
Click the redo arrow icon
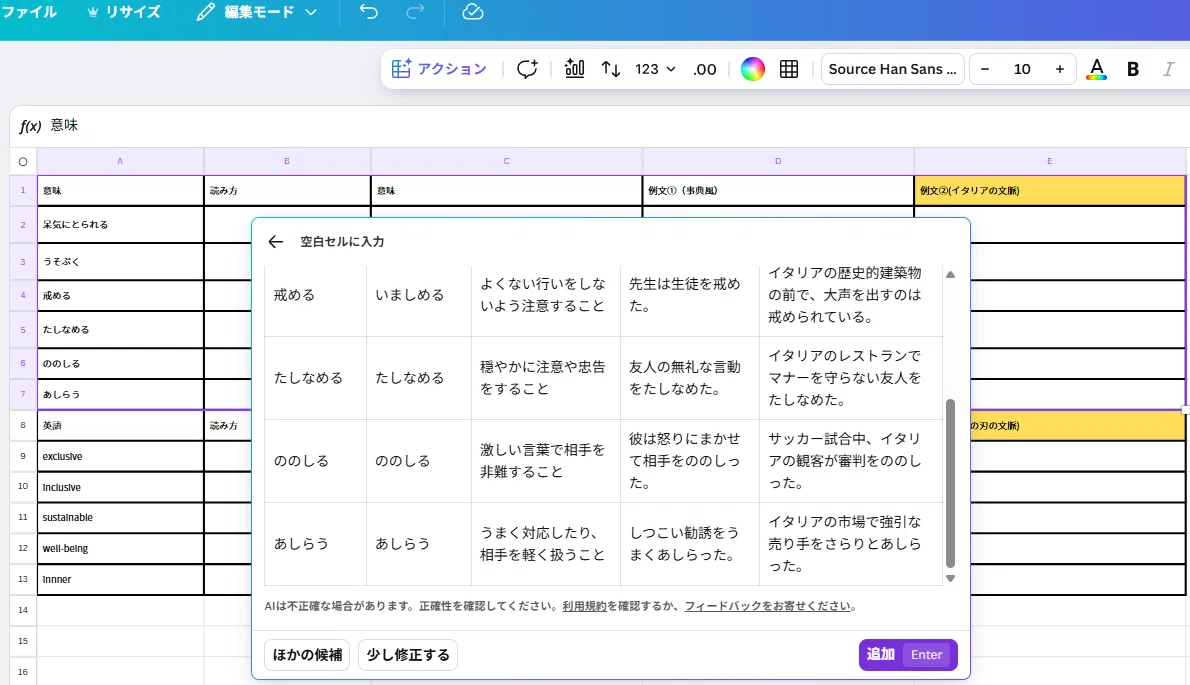tap(414, 12)
